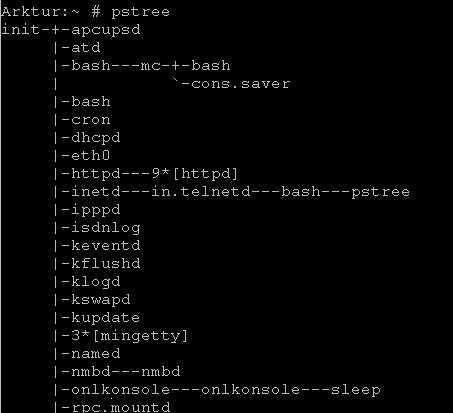Click the sleep process under onlkonsole
The width and height of the screenshot is (453, 413).
[x=356, y=390]
